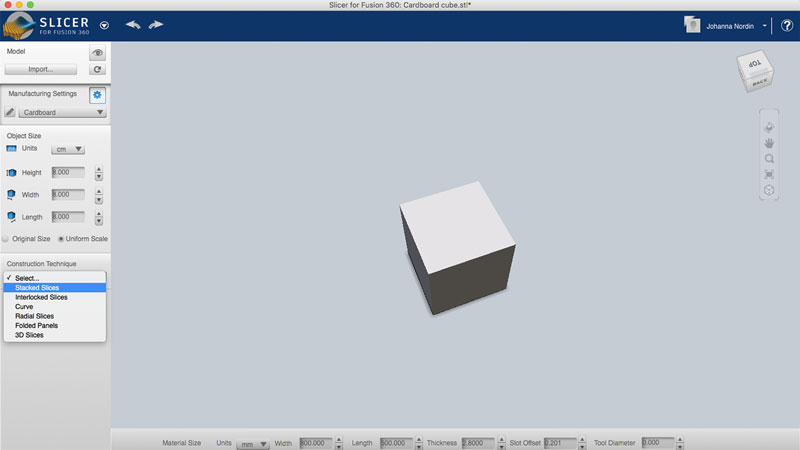Undo the last action with the back arrow
Viewport: 800px width, 450px height.
pyautogui.click(x=133, y=24)
